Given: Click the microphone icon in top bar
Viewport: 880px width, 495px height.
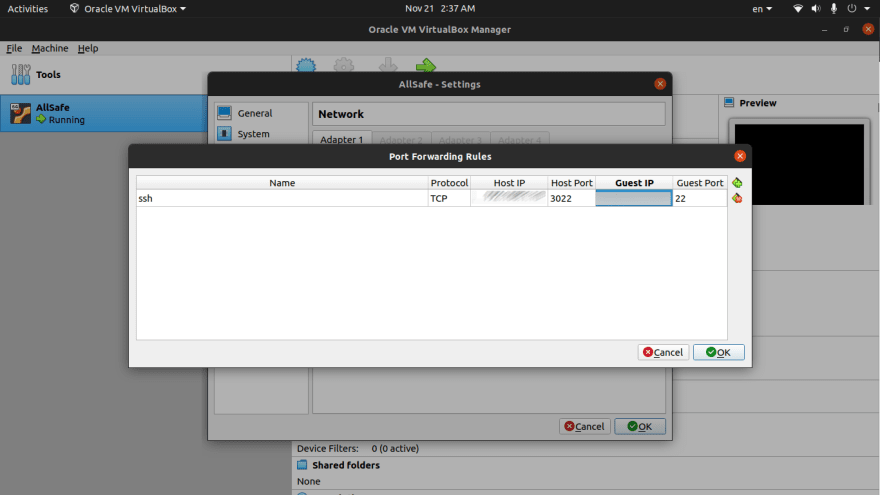Looking at the screenshot, I should click(833, 8).
